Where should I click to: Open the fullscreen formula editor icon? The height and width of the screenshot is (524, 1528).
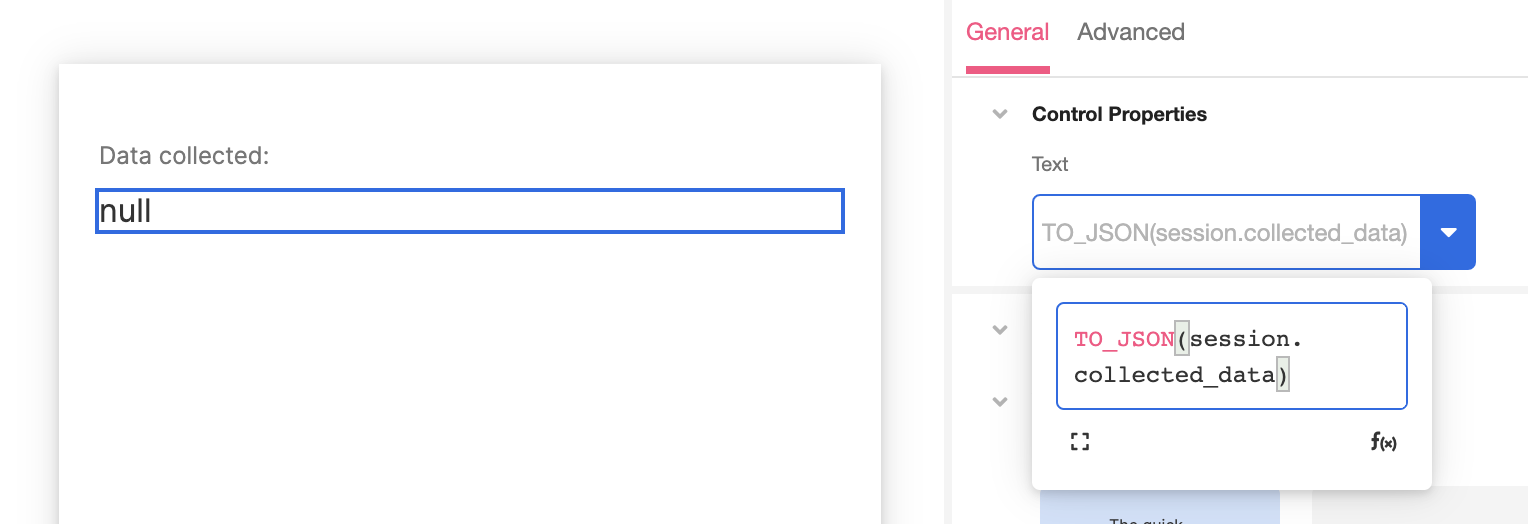pos(1079,442)
